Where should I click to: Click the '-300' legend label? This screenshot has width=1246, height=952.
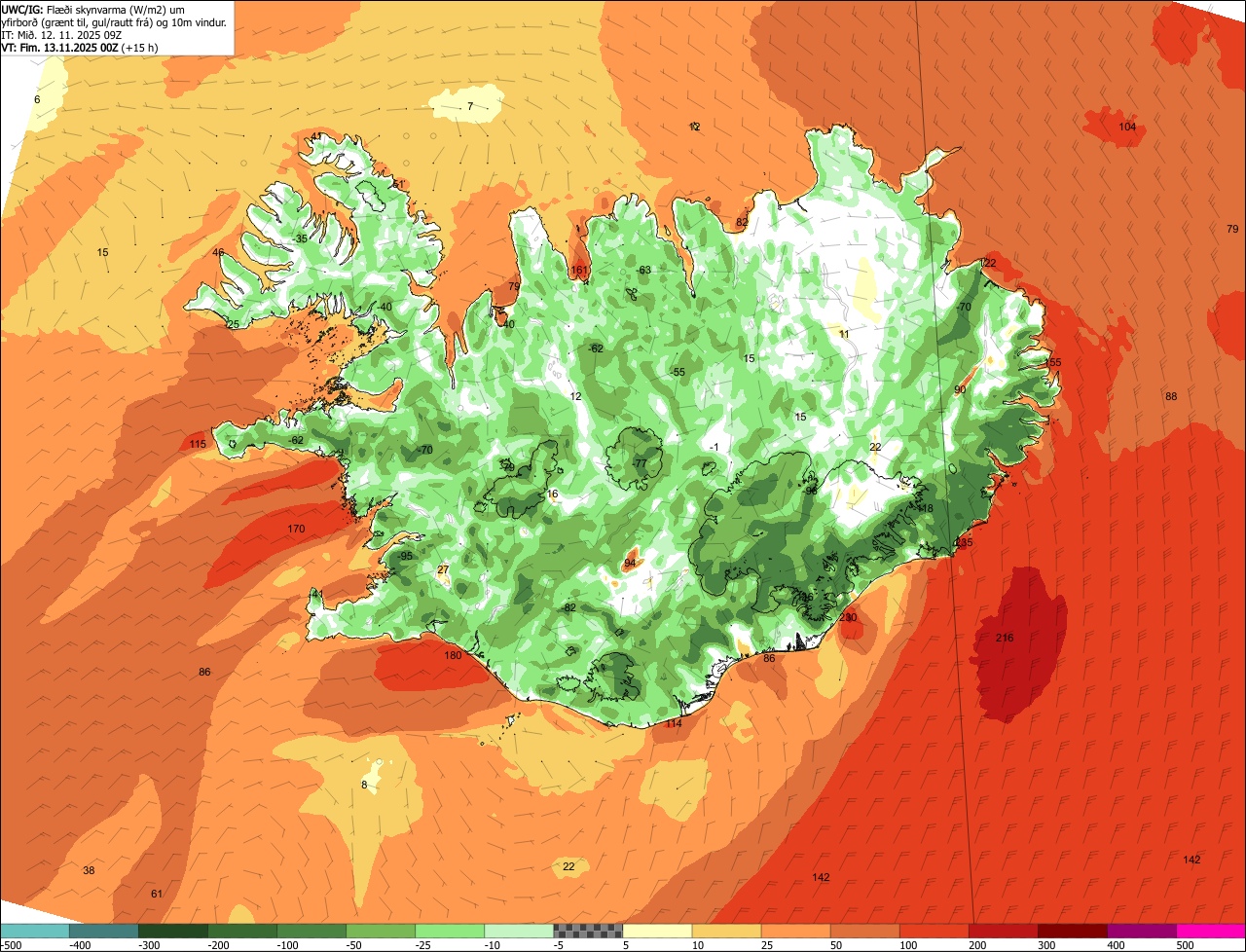coord(148,944)
